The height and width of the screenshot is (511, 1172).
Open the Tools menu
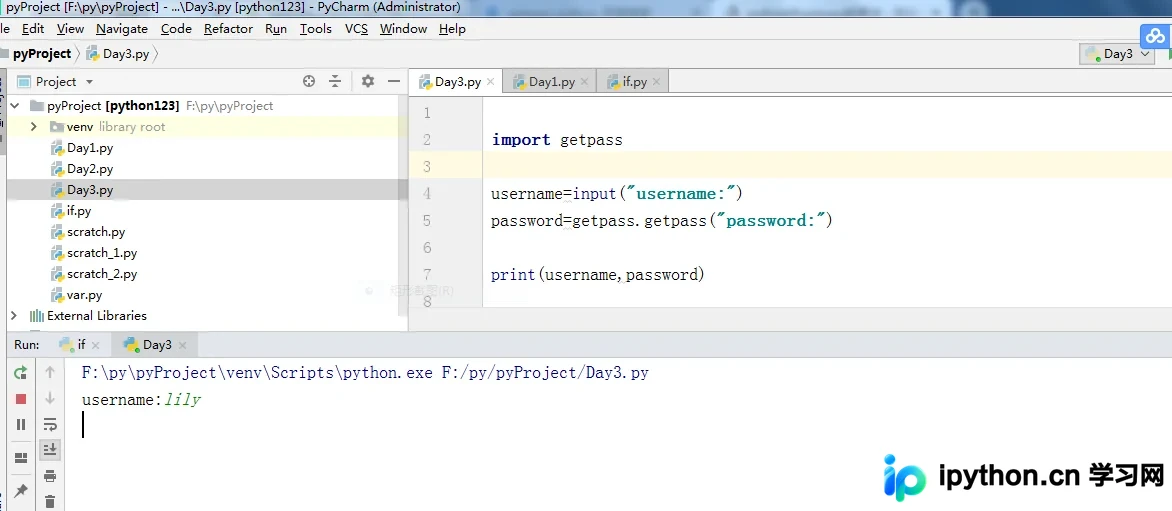click(x=315, y=28)
